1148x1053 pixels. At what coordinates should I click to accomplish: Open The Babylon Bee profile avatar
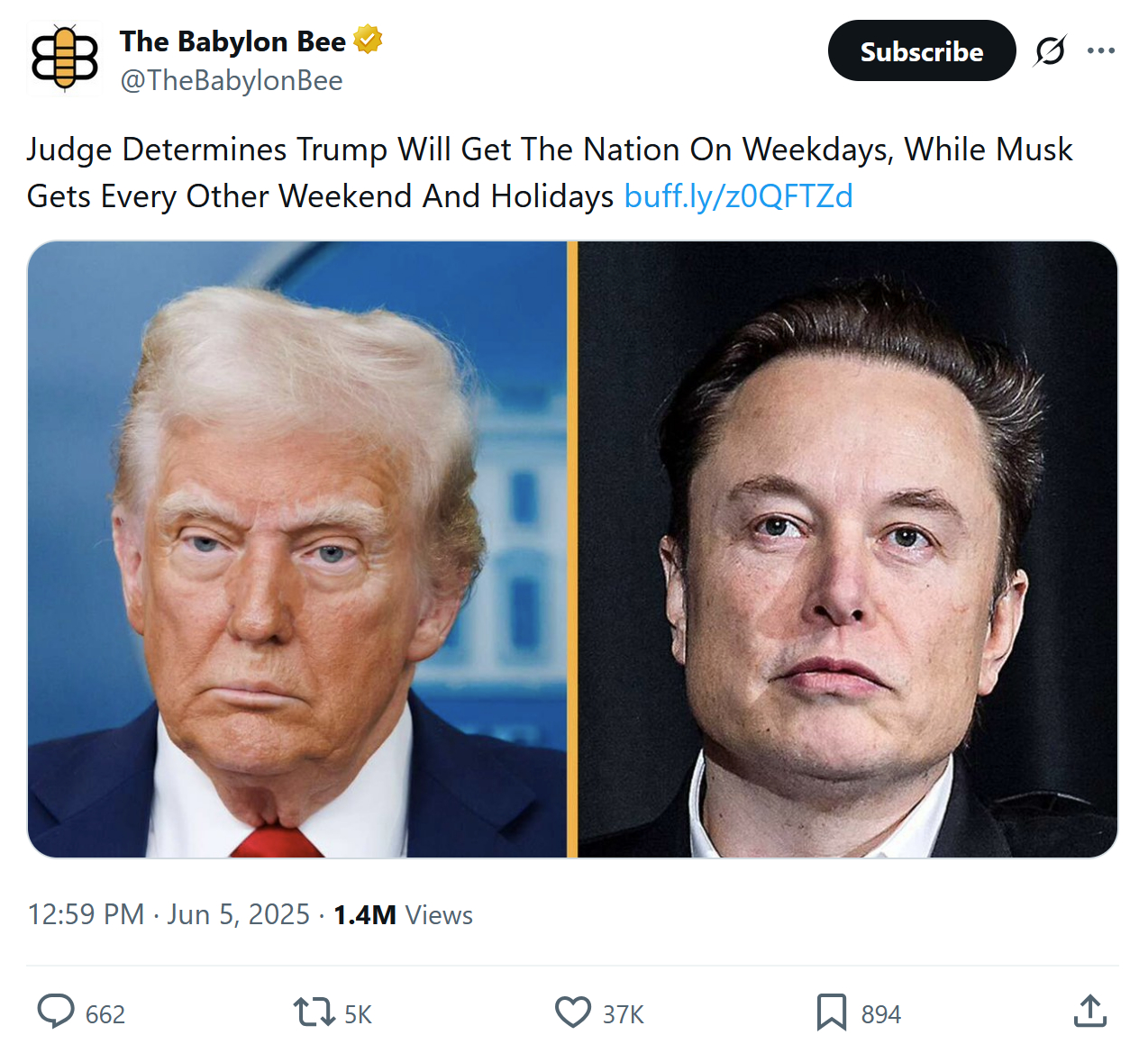[64, 59]
